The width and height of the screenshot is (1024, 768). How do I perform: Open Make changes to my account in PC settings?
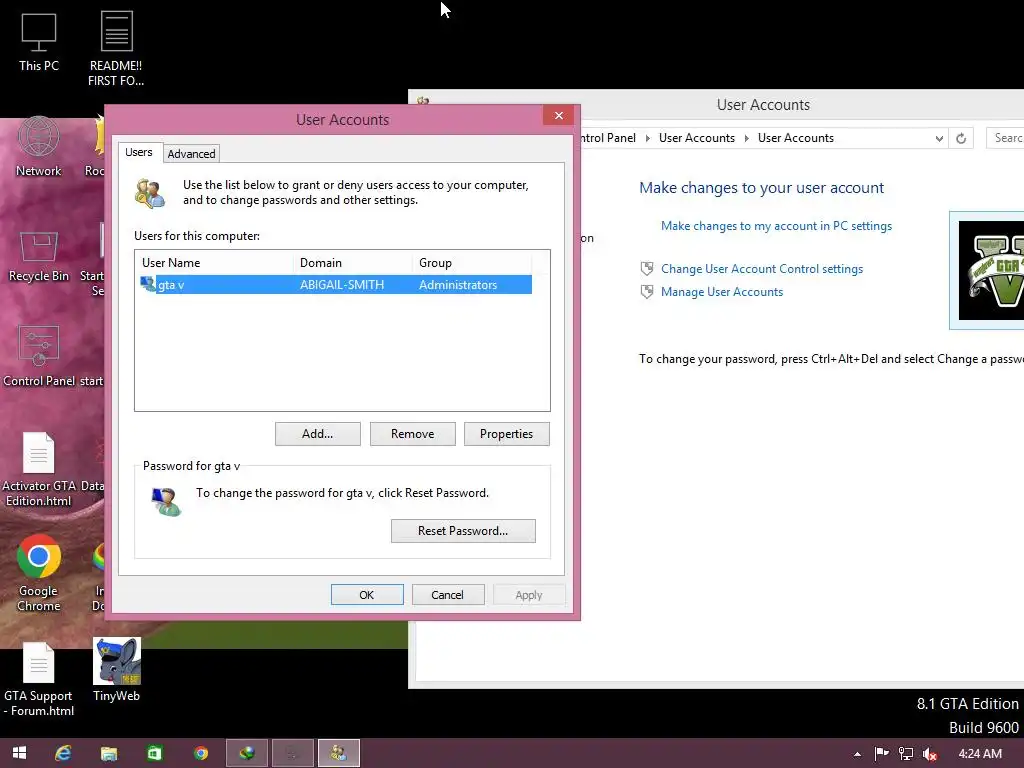click(x=776, y=226)
